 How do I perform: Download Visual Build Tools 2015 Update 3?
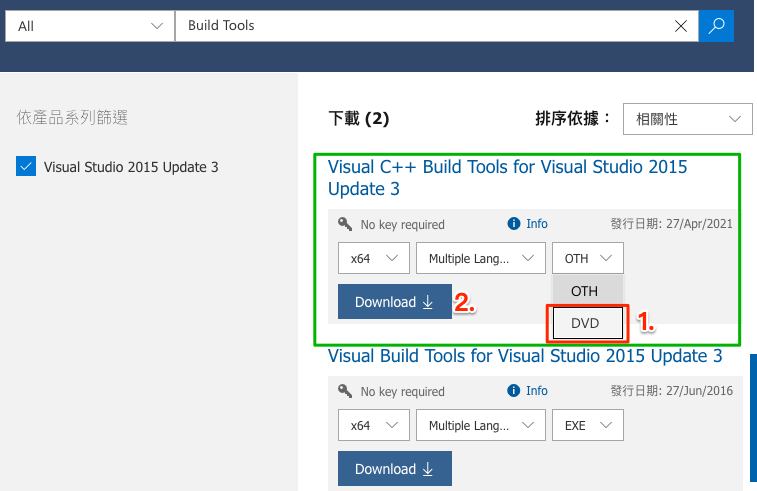(395, 469)
